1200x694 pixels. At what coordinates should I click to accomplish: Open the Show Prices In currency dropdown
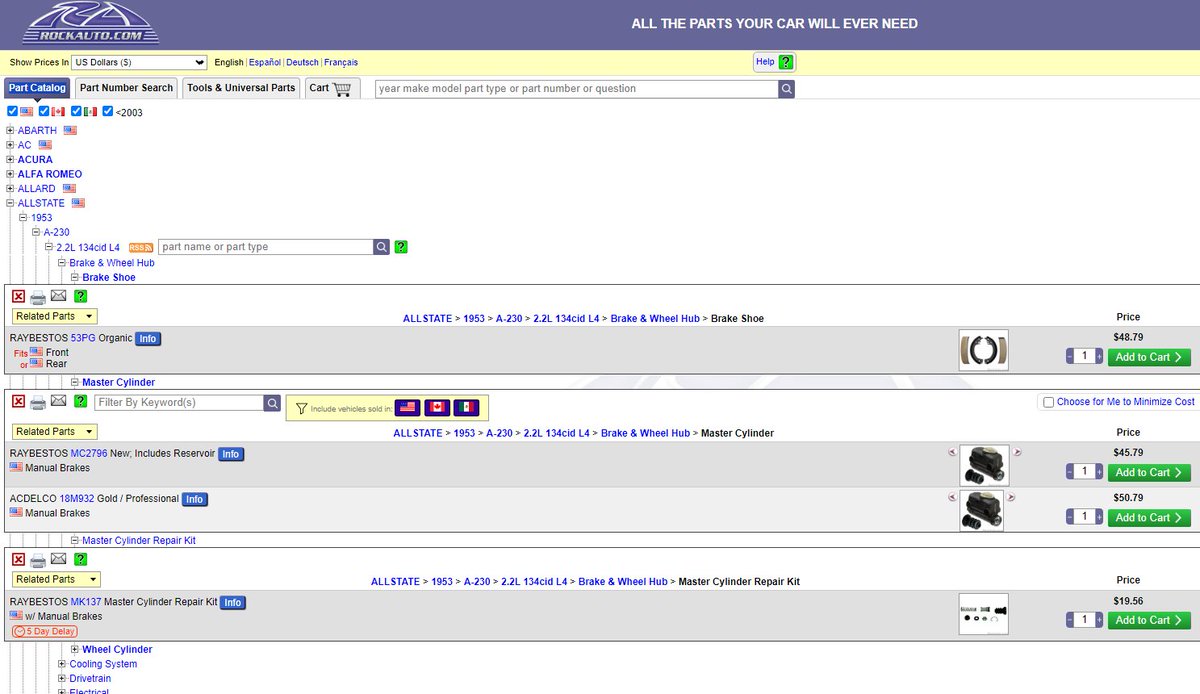139,62
